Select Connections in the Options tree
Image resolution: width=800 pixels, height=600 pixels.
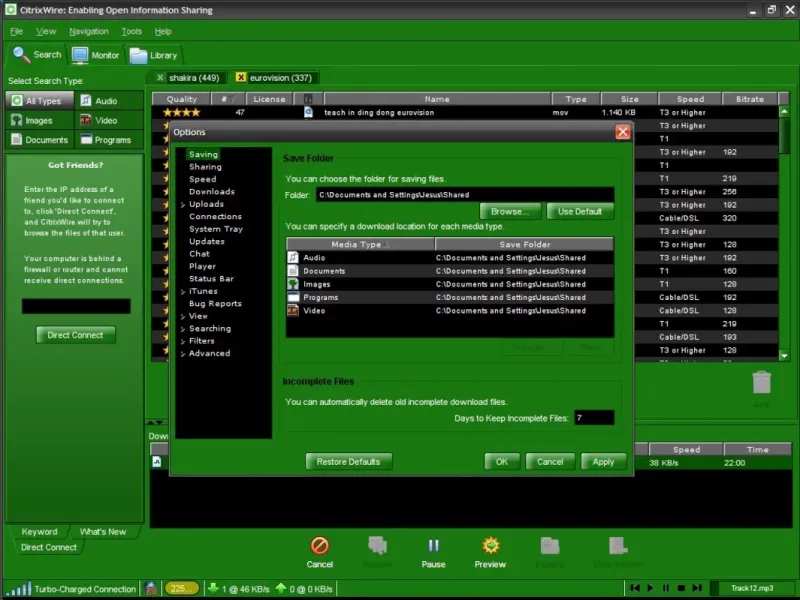point(215,216)
